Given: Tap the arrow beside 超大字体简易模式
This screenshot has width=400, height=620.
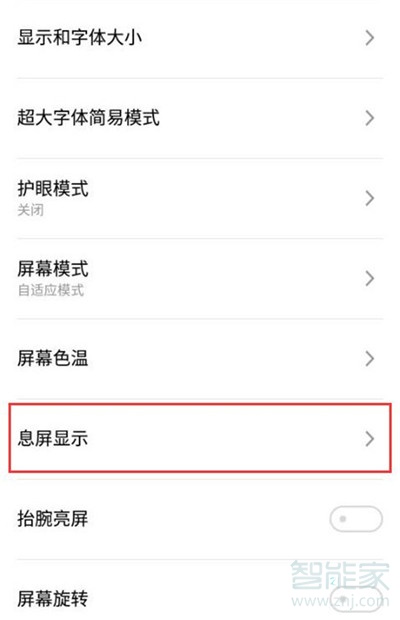Looking at the screenshot, I should (370, 118).
